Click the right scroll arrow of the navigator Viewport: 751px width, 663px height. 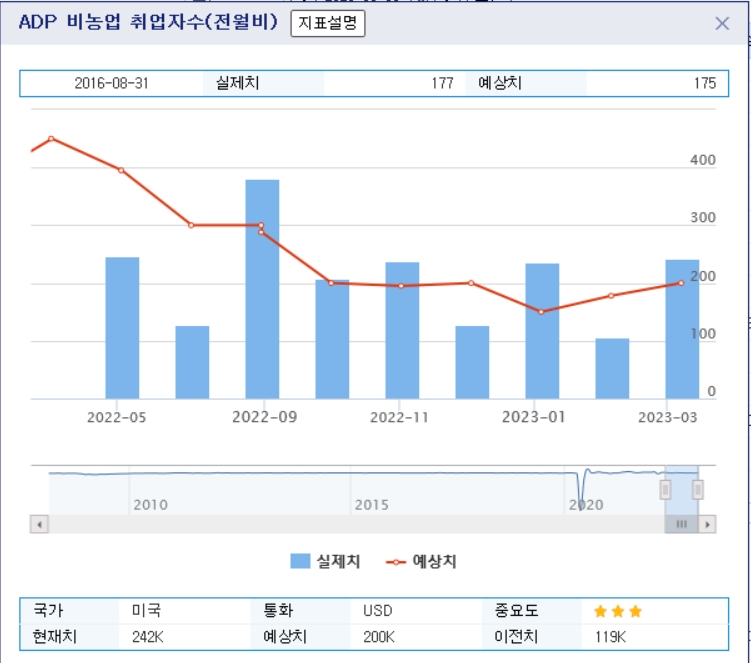coord(707,525)
